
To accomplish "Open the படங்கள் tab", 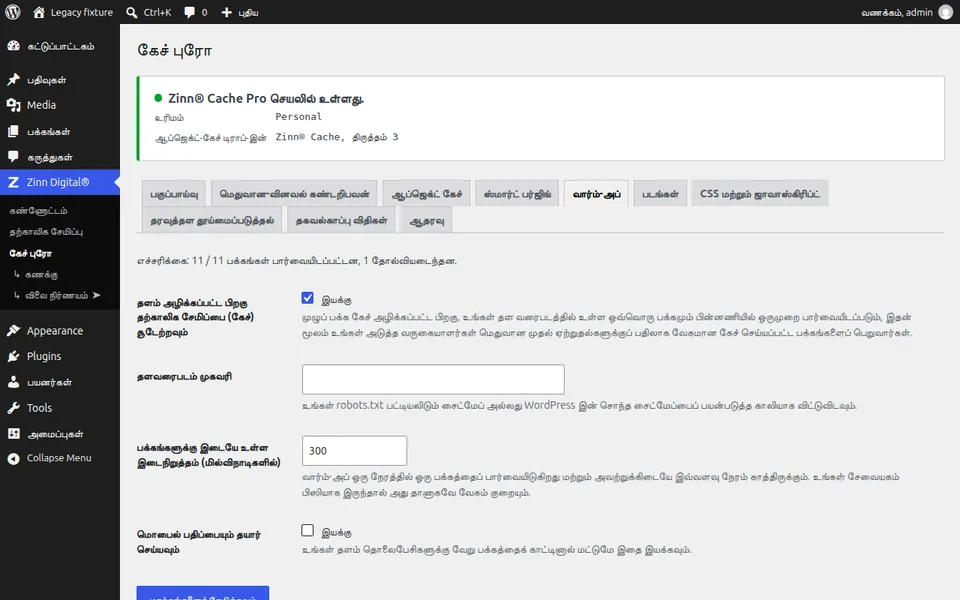I will click(660, 194).
